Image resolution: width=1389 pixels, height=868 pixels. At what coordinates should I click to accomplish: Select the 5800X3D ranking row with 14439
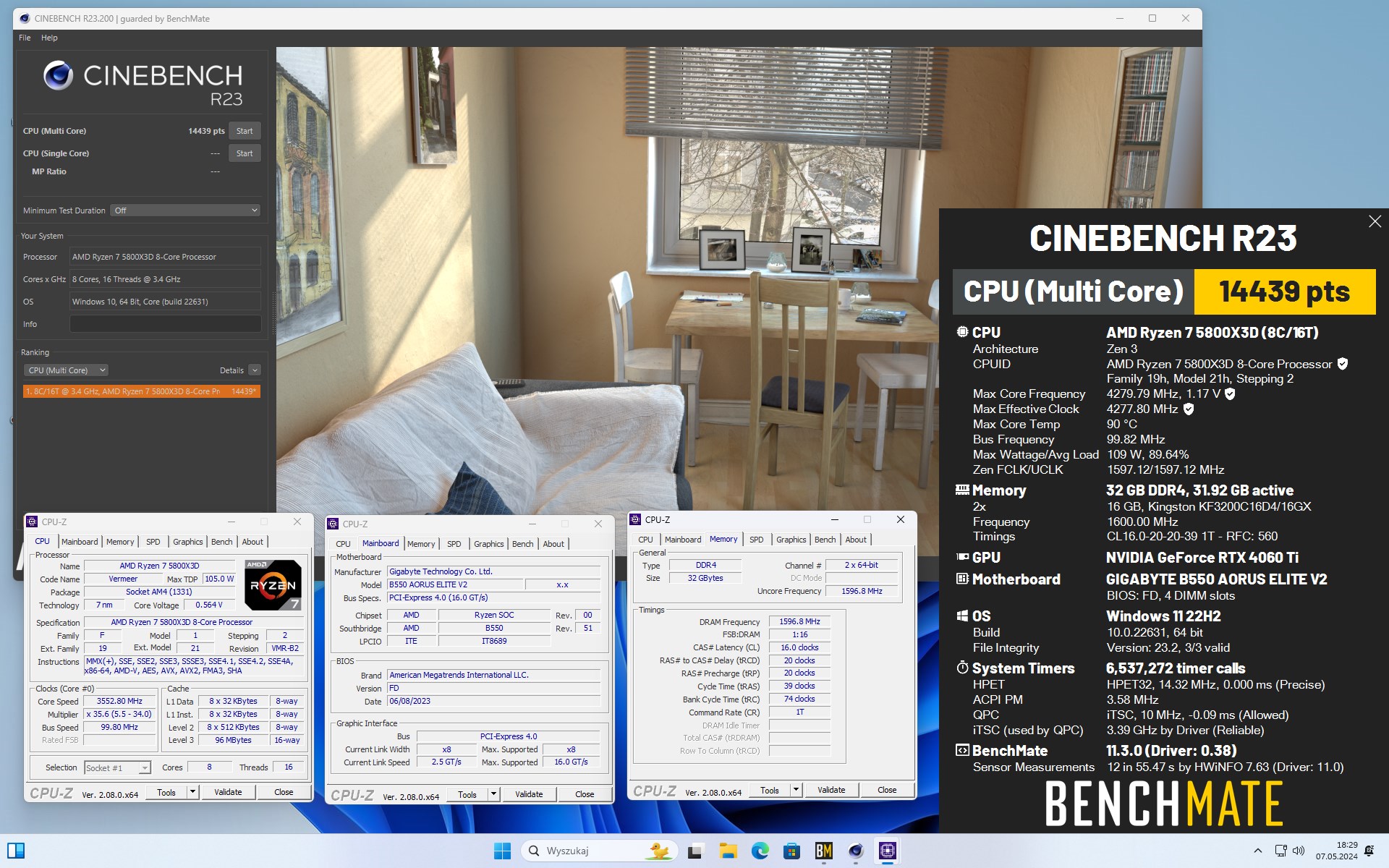tap(141, 391)
